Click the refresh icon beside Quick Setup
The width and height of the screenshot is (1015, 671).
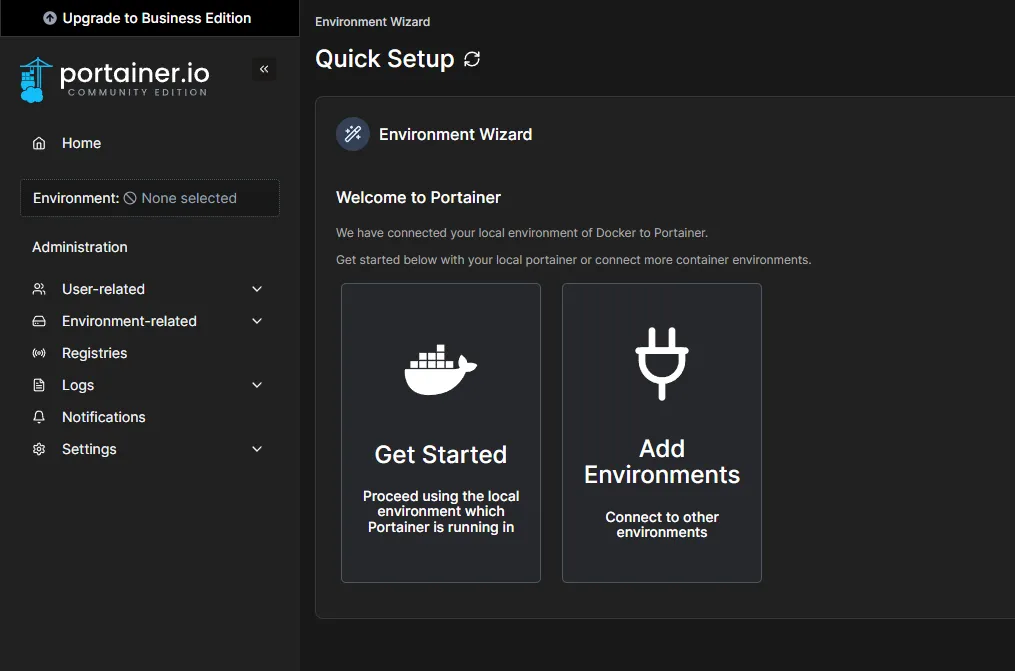tap(472, 59)
